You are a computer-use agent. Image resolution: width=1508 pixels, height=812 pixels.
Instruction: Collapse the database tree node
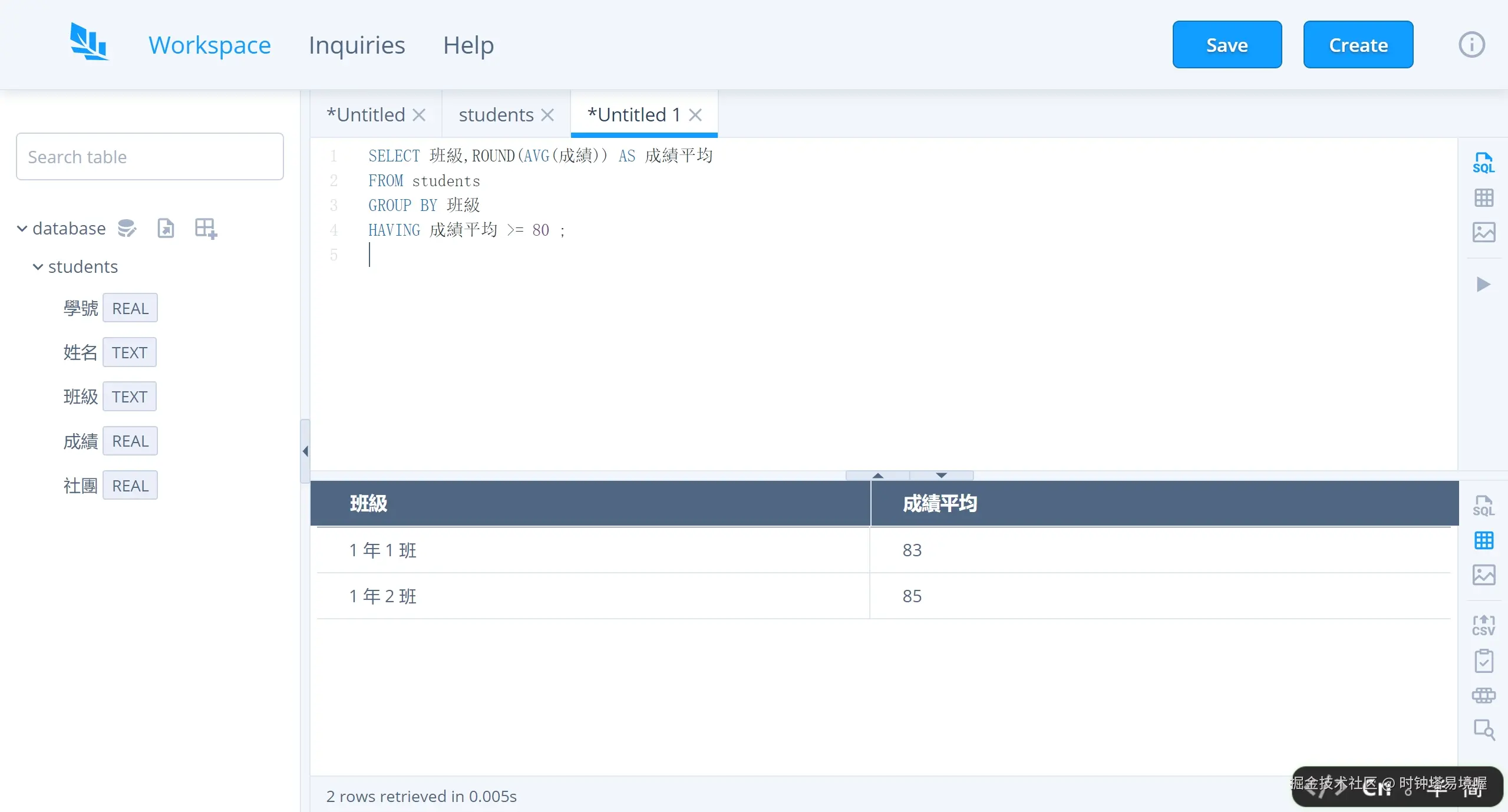click(21, 228)
